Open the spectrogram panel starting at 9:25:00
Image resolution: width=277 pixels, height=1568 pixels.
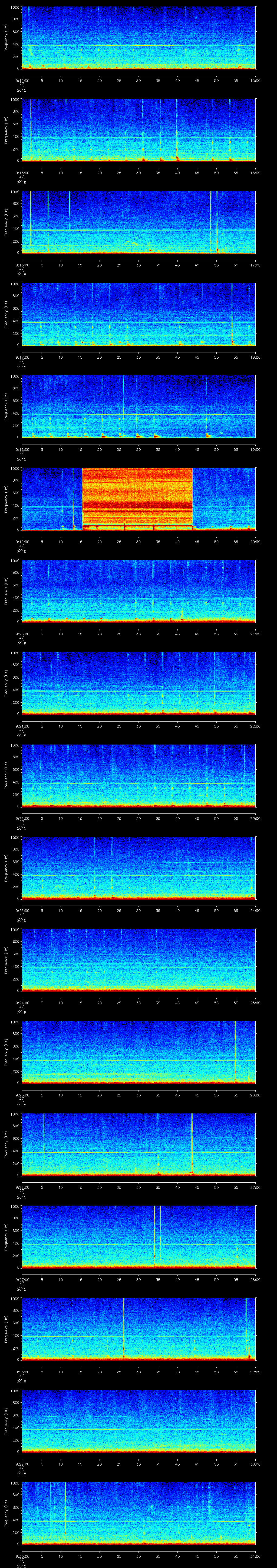click(x=138, y=1052)
